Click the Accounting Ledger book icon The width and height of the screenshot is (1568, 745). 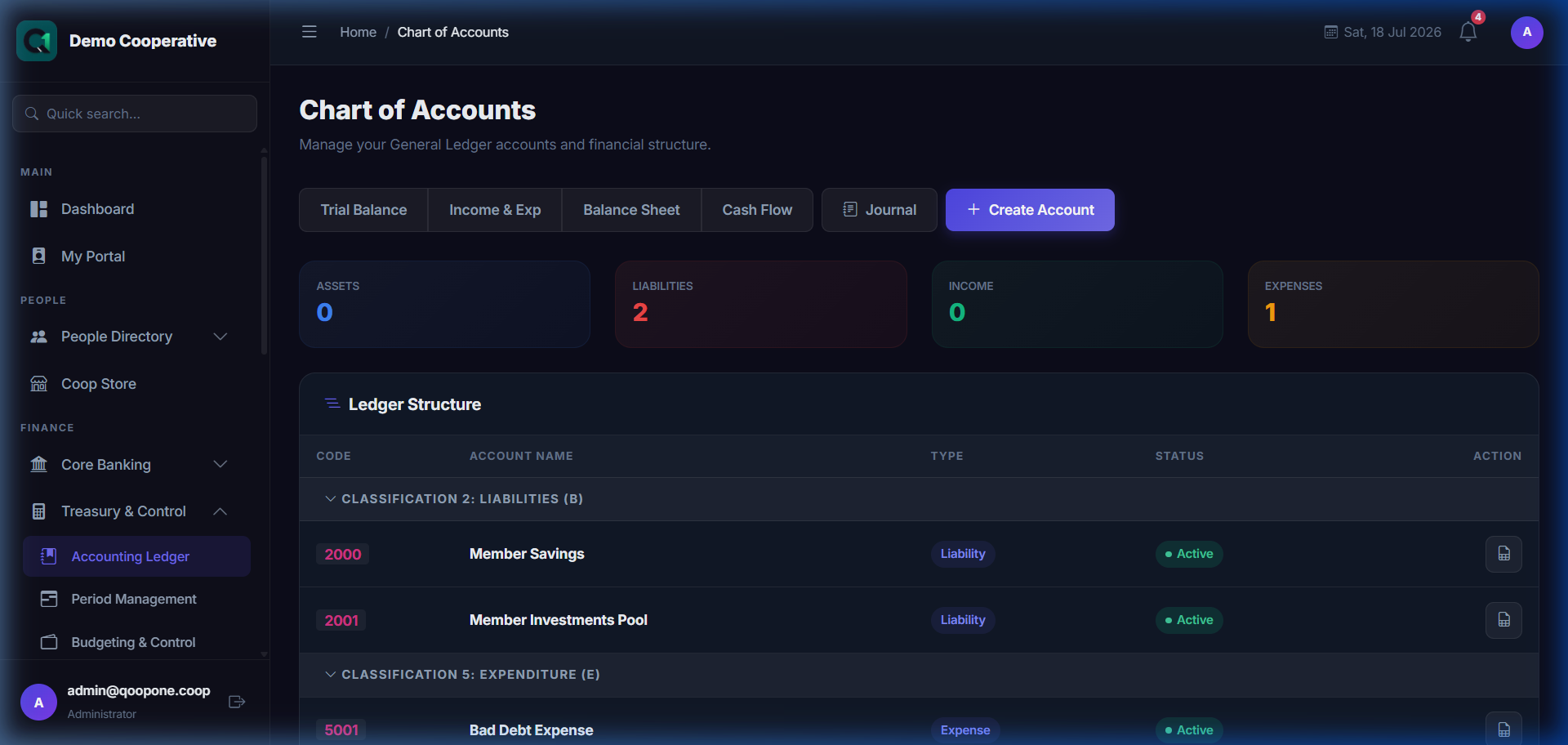[48, 556]
